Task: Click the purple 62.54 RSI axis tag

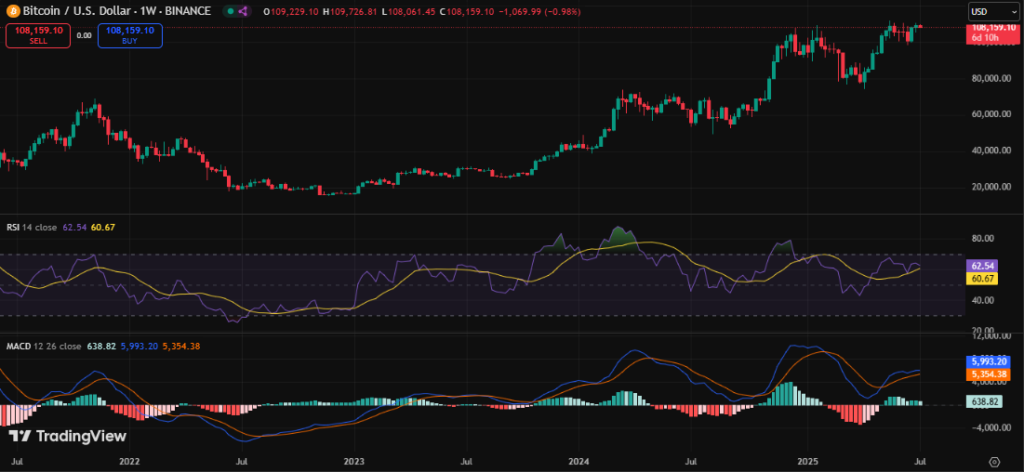Action: 982,266
